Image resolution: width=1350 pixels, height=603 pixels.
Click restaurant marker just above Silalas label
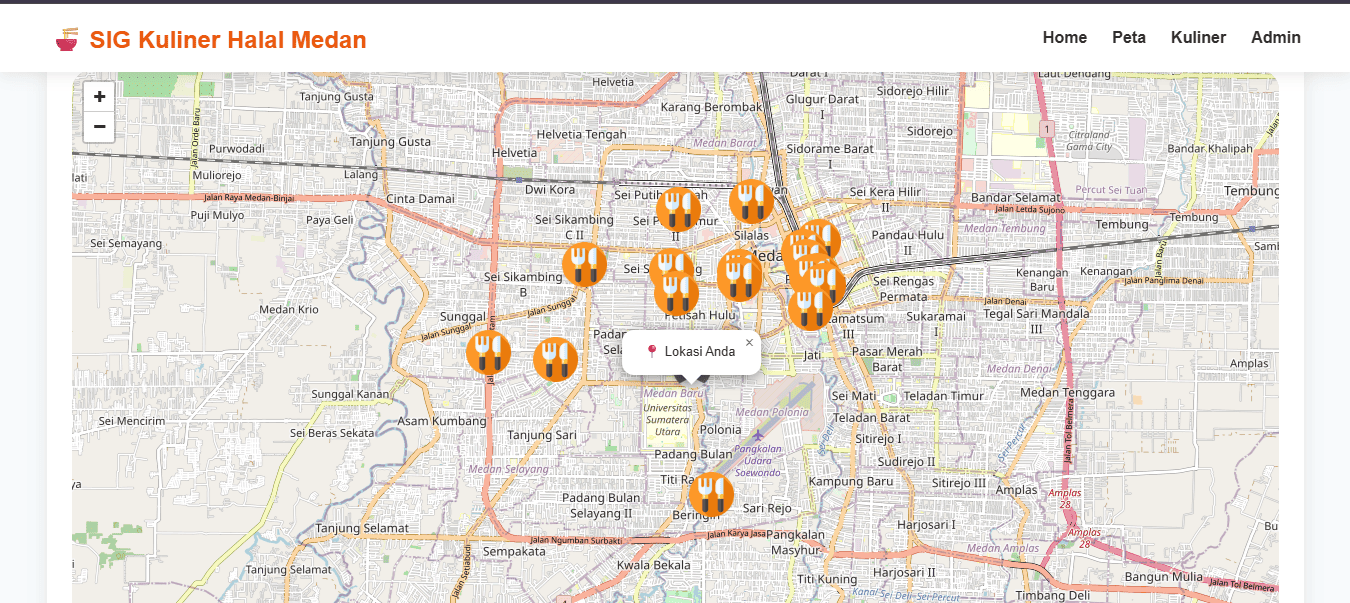point(752,202)
